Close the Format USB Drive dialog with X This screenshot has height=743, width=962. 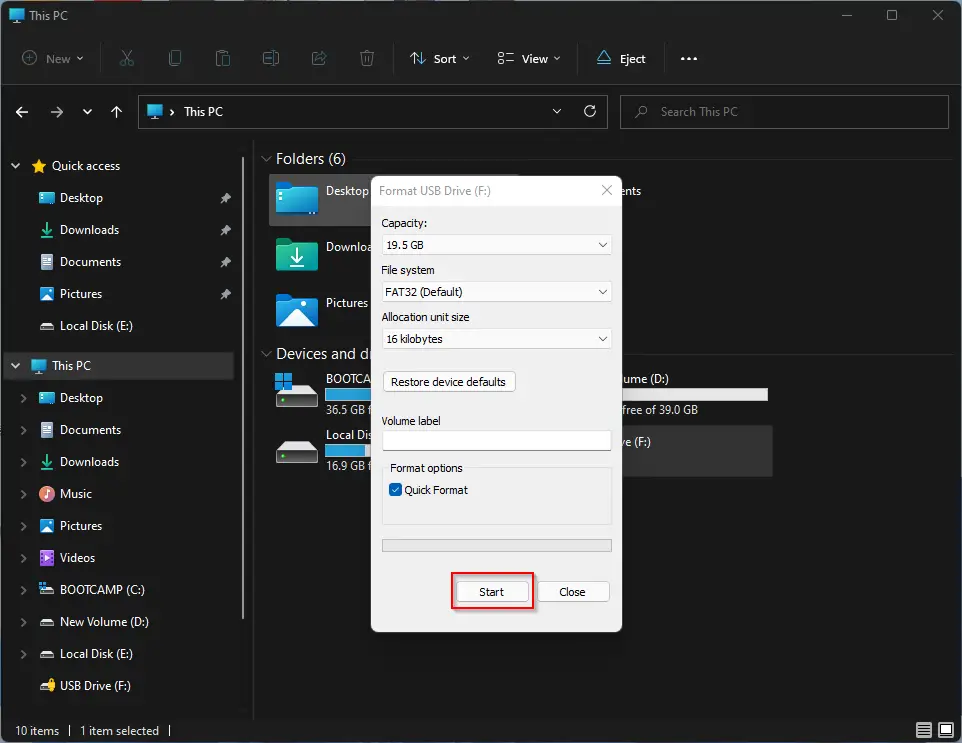click(x=607, y=190)
